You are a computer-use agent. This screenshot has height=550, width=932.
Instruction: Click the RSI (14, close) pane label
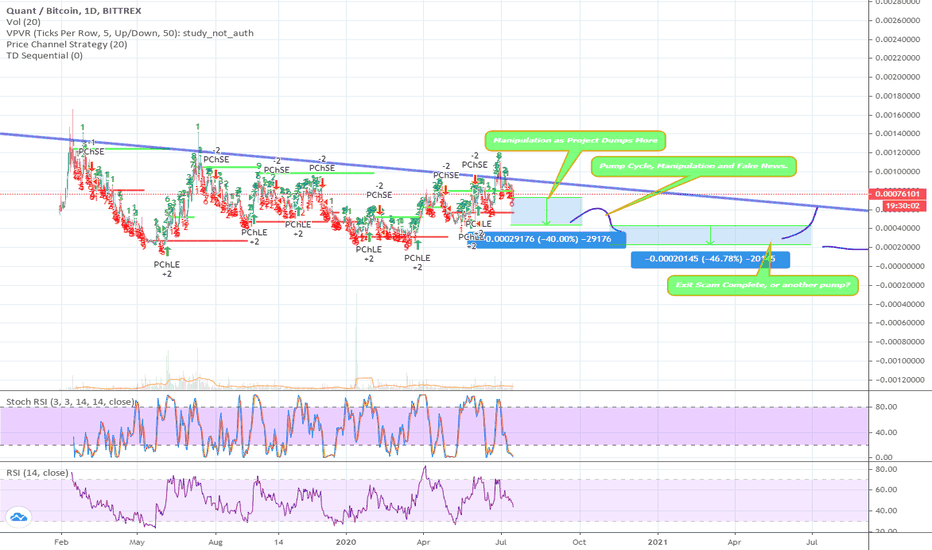coord(37,473)
